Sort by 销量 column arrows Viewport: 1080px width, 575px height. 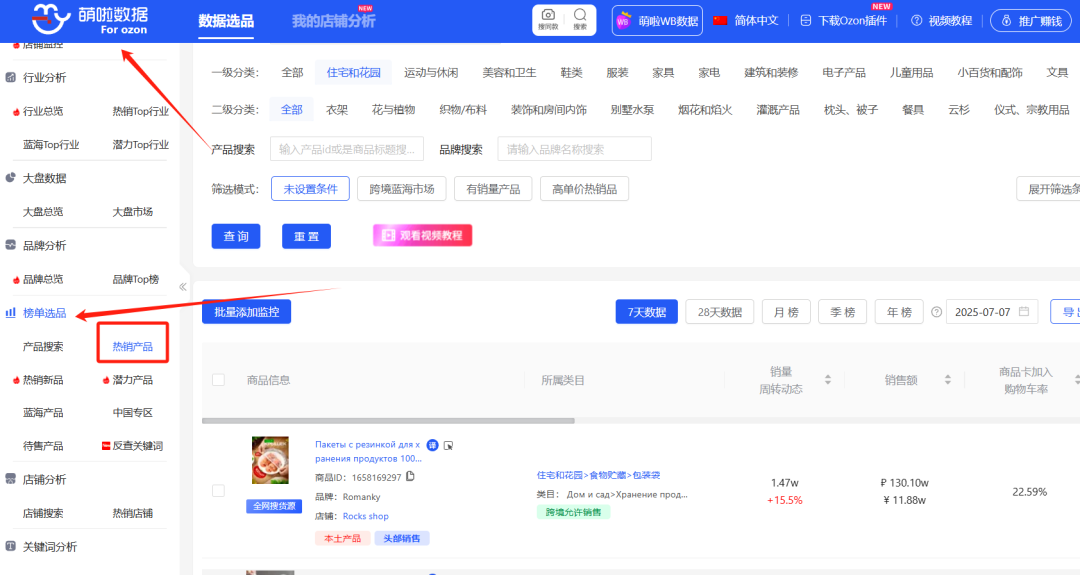[828, 379]
